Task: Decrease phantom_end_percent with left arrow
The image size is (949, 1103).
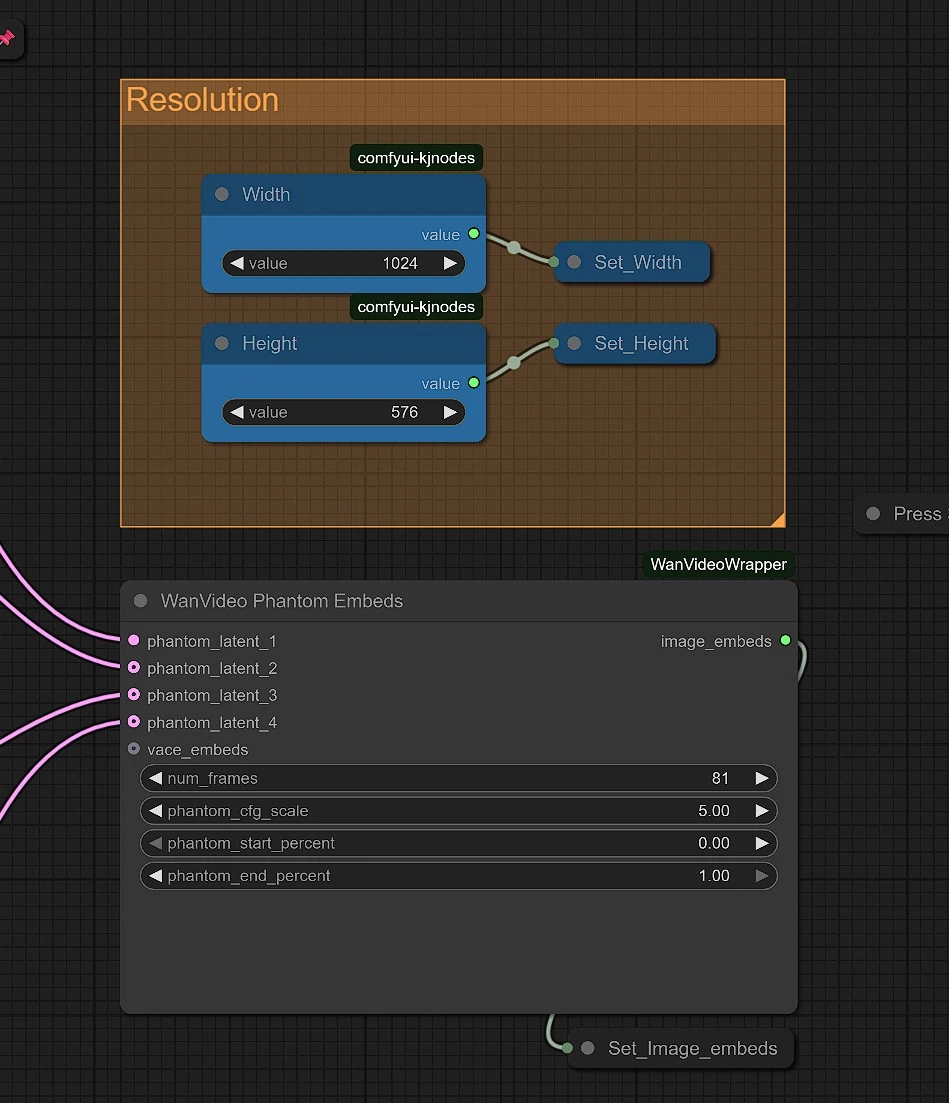Action: click(x=155, y=876)
